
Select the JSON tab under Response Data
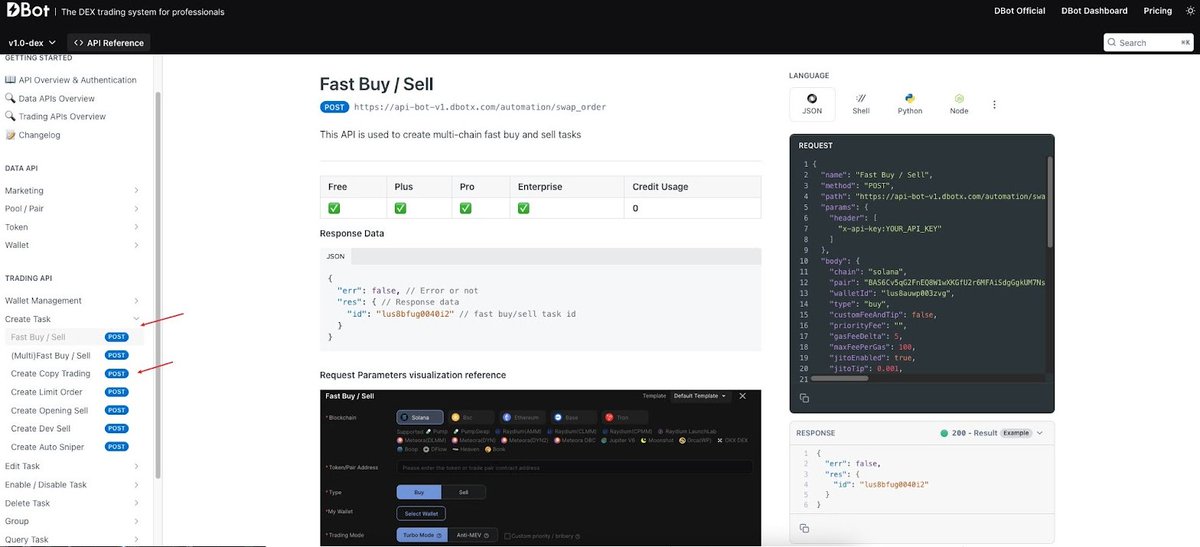[x=337, y=257]
